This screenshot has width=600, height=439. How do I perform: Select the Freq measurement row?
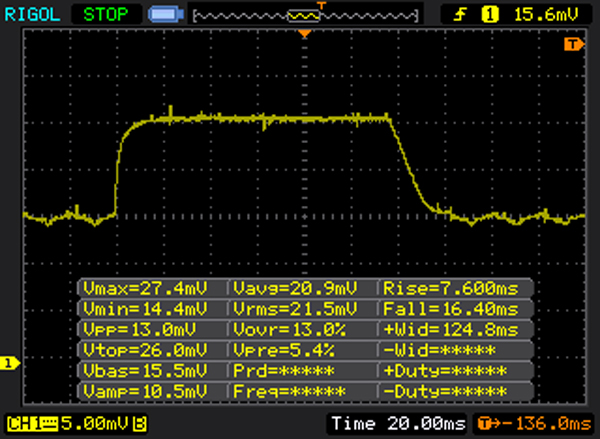(x=290, y=391)
